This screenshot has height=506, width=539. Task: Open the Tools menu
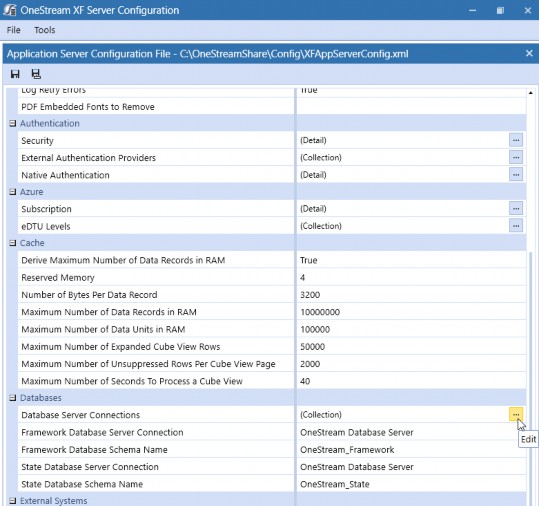45,30
